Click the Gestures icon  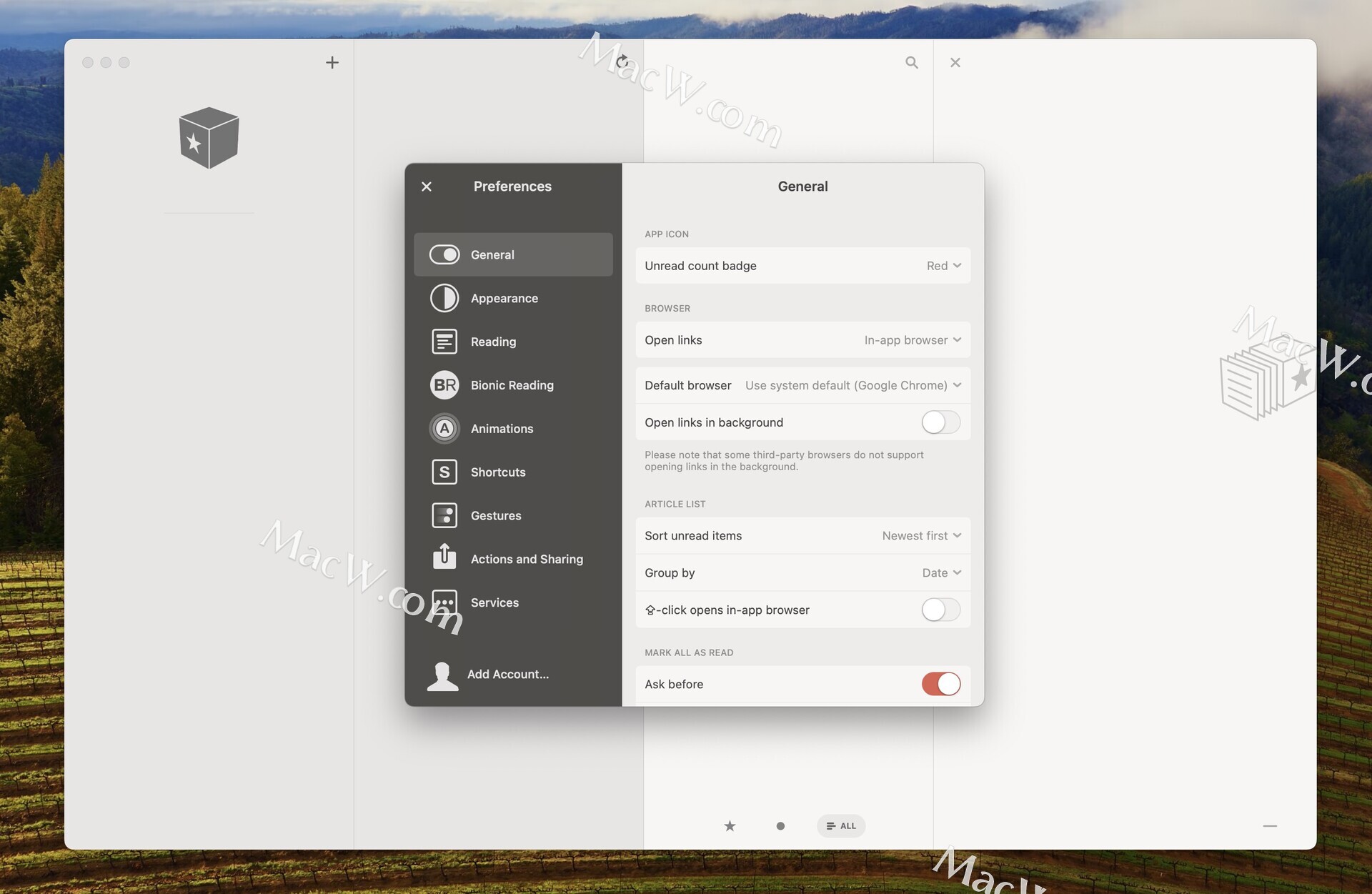click(444, 516)
